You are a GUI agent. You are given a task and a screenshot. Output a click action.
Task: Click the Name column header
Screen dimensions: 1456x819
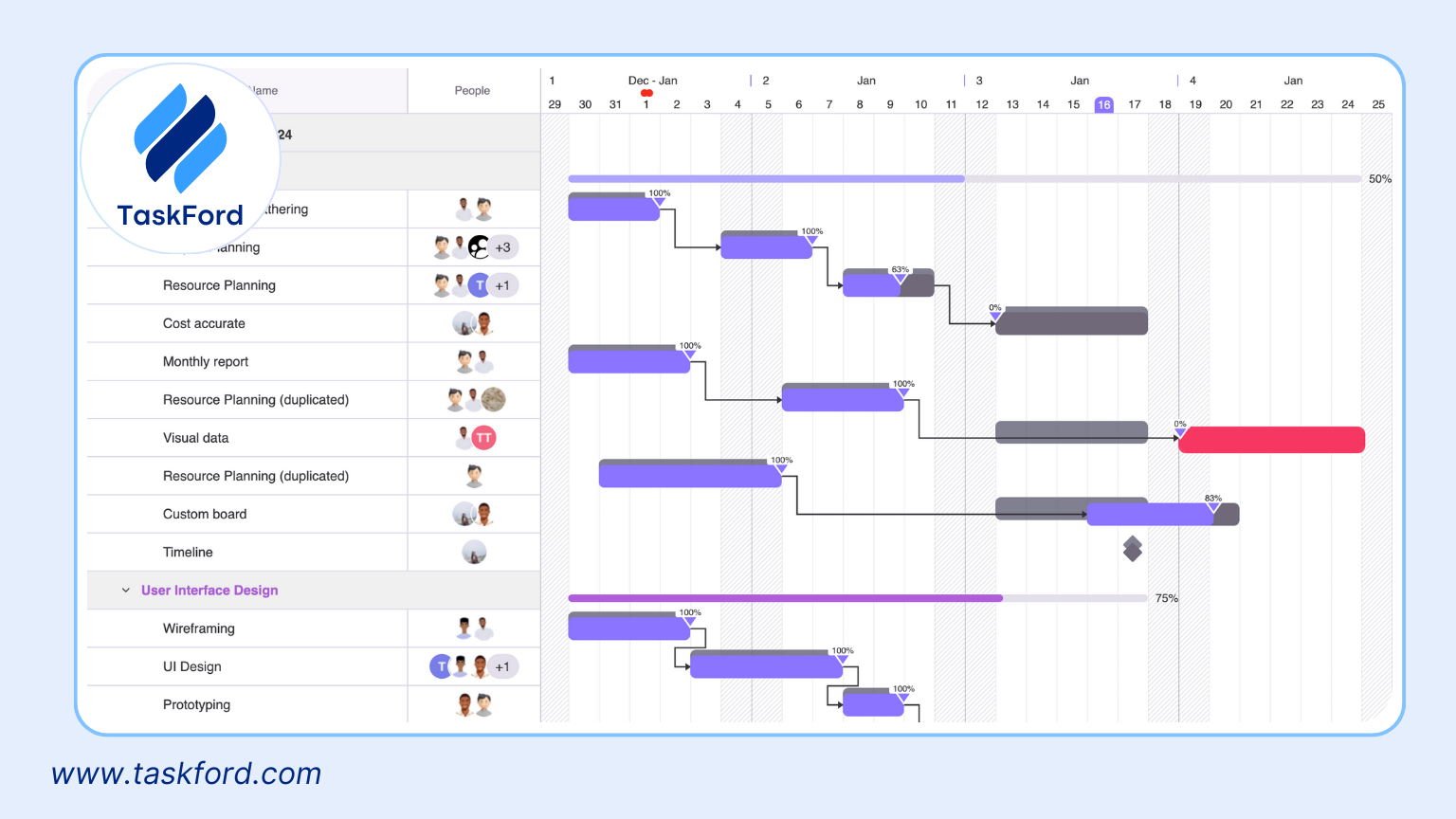(265, 90)
